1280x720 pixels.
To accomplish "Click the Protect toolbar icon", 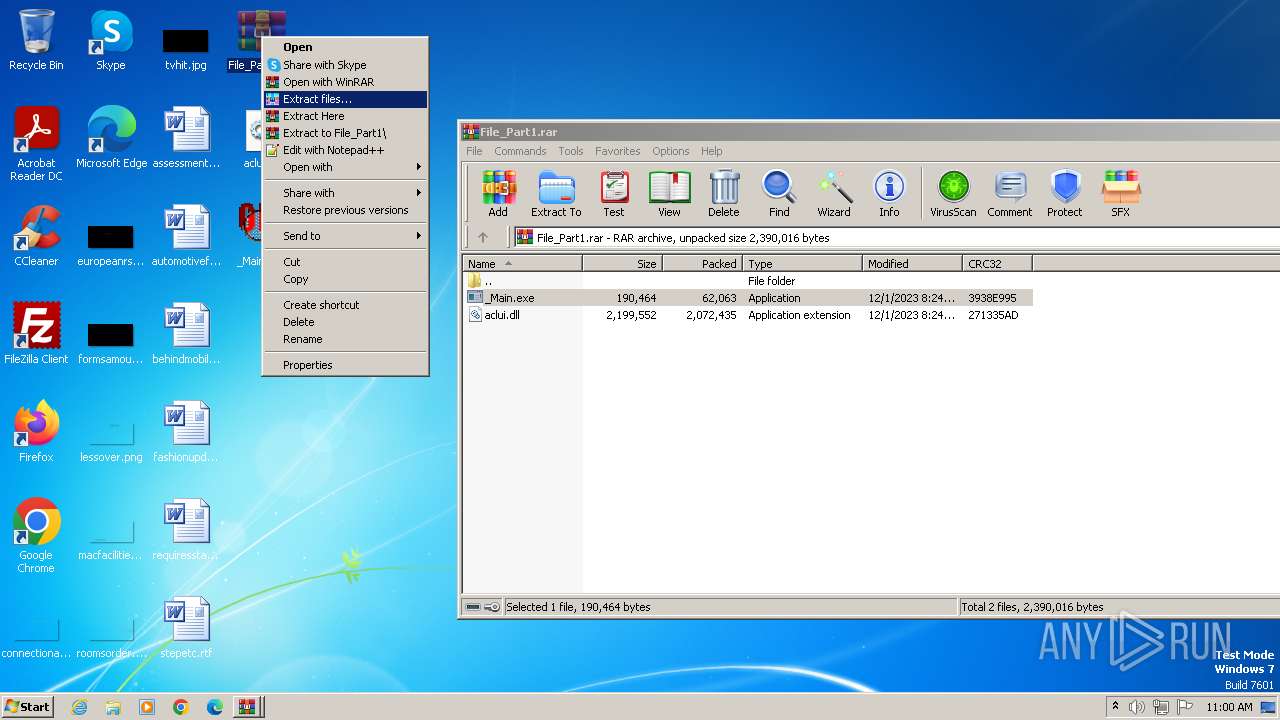I will [x=1065, y=193].
